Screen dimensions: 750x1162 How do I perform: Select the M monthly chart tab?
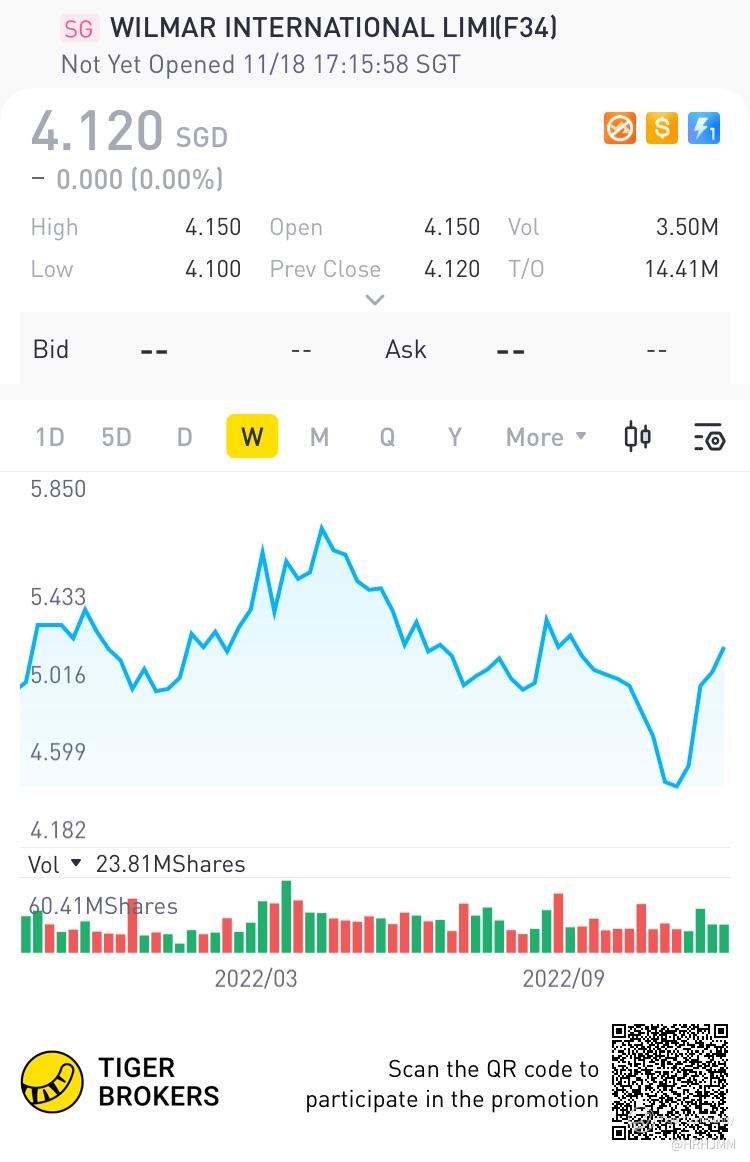[x=319, y=437]
